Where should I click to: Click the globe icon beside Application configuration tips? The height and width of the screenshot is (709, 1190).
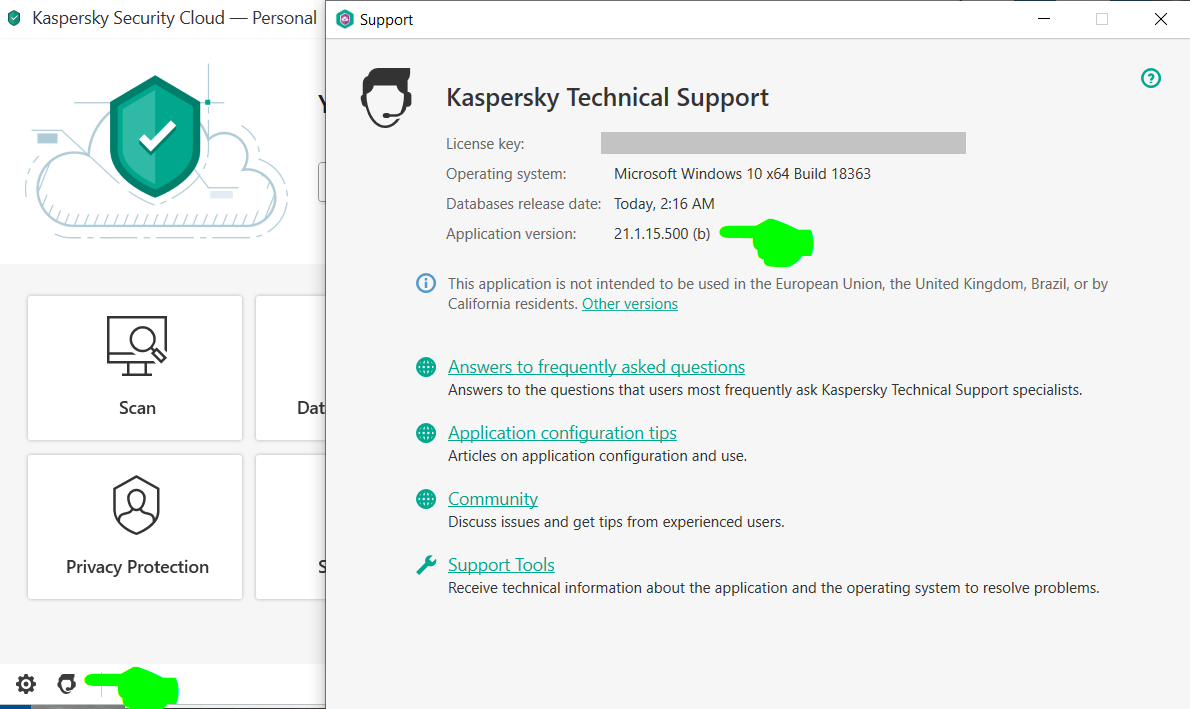pyautogui.click(x=426, y=433)
